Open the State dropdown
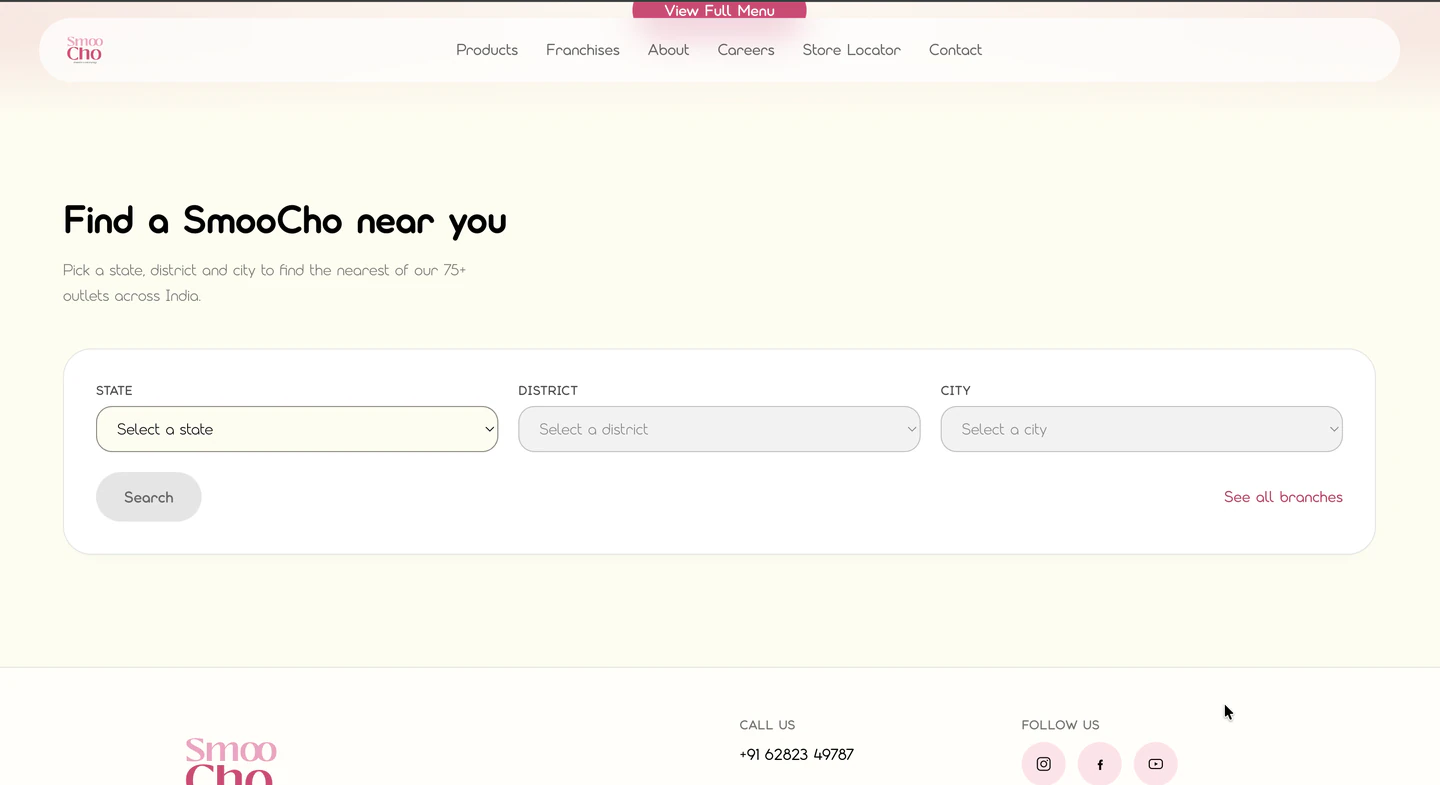Image resolution: width=1440 pixels, height=785 pixels. [x=297, y=429]
